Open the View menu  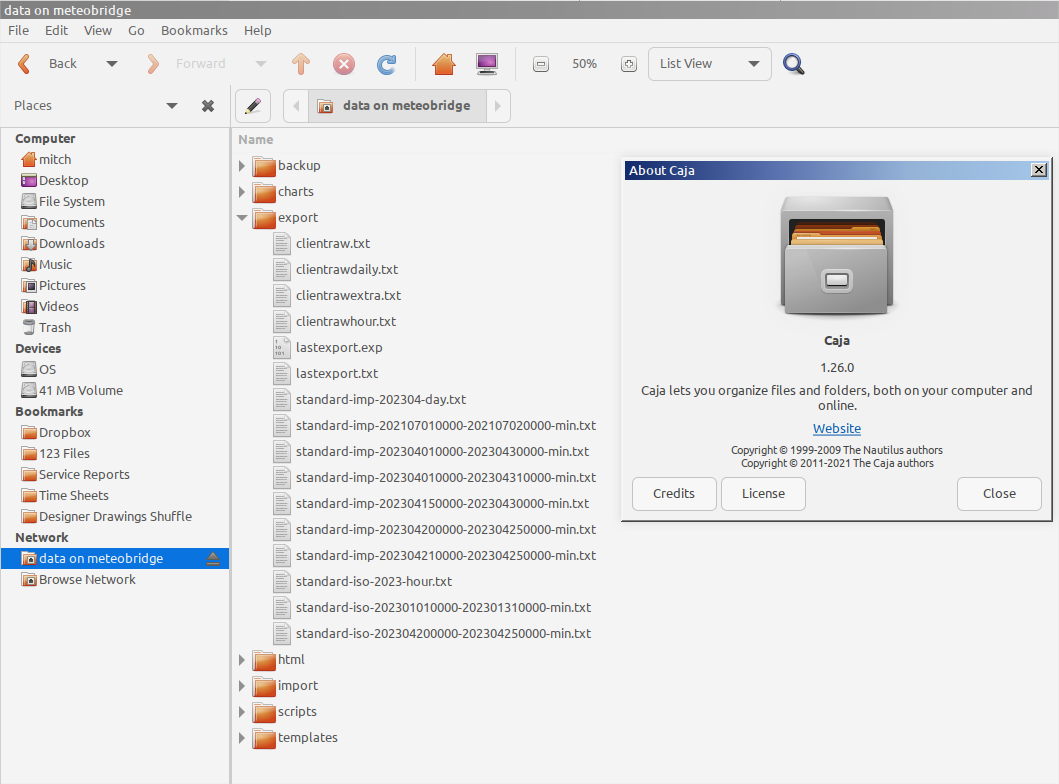pos(97,30)
